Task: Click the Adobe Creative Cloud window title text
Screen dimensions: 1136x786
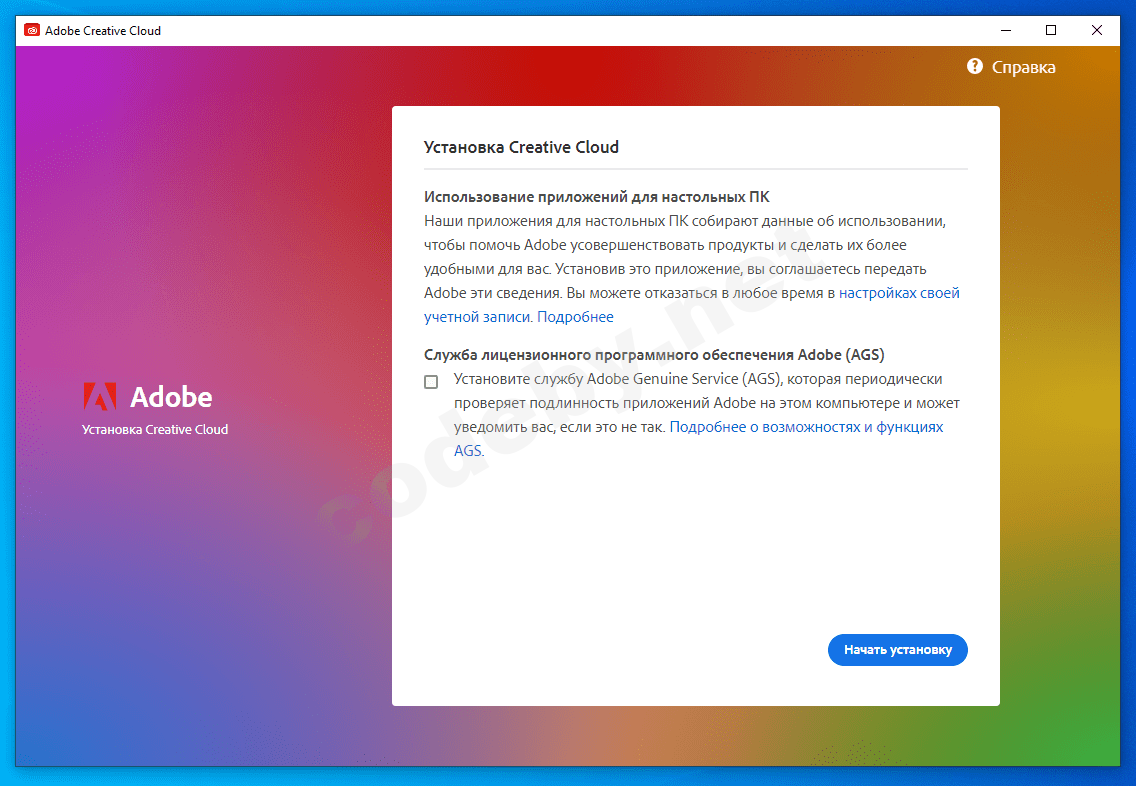Action: click(x=103, y=30)
